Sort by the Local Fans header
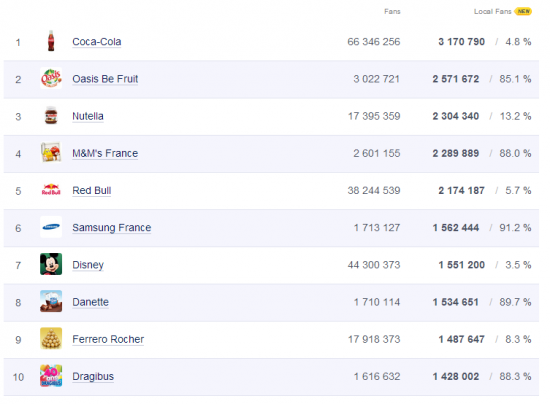 pos(492,12)
